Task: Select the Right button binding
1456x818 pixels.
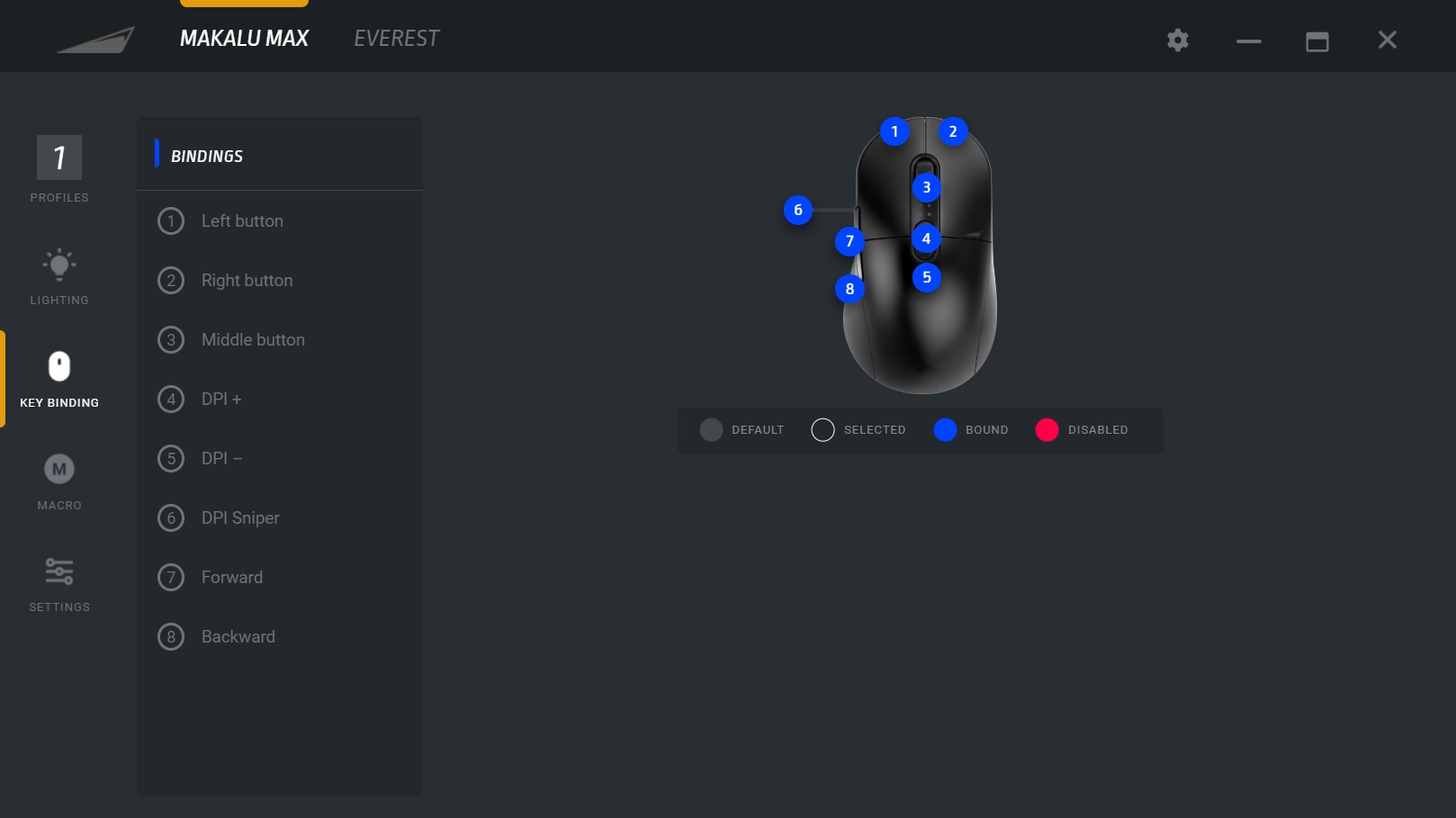Action: tap(280, 280)
